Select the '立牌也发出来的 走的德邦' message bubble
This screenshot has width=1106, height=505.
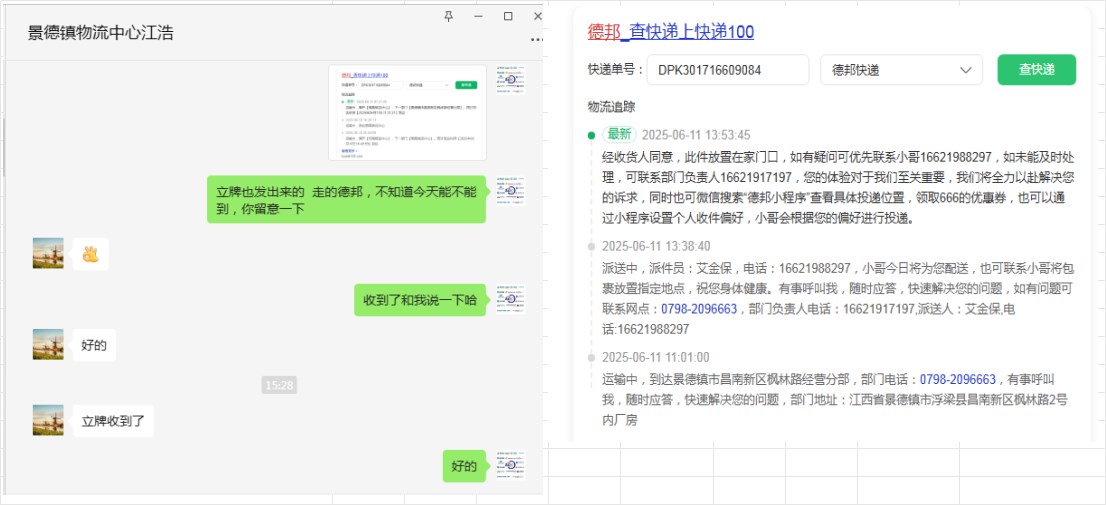[346, 200]
